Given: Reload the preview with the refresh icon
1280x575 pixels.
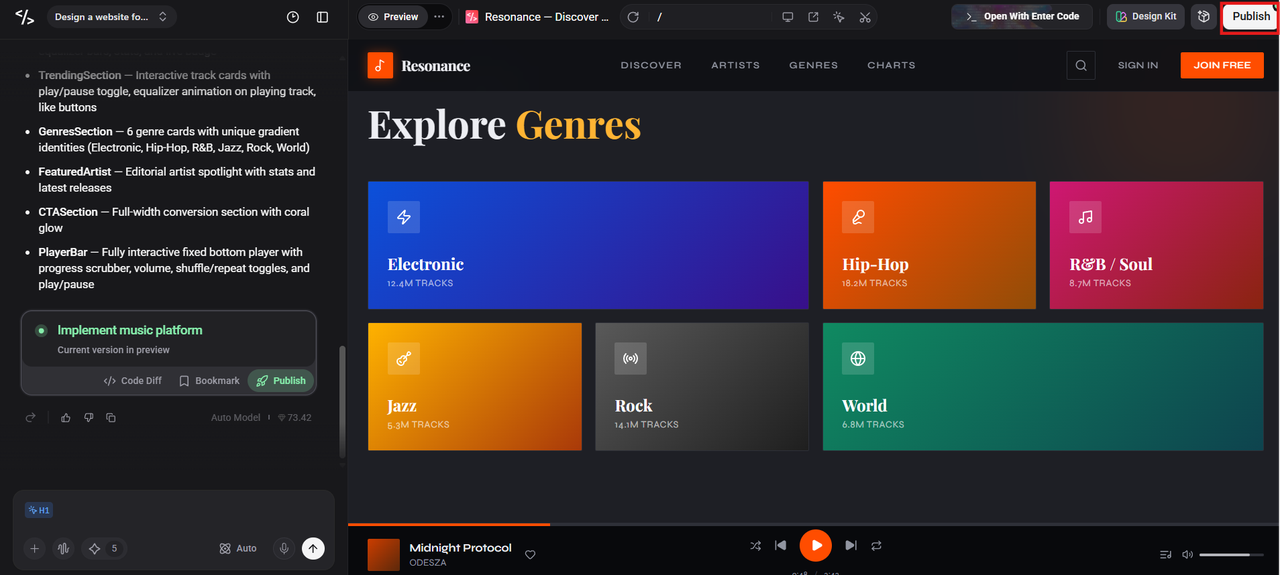Looking at the screenshot, I should tap(633, 17).
